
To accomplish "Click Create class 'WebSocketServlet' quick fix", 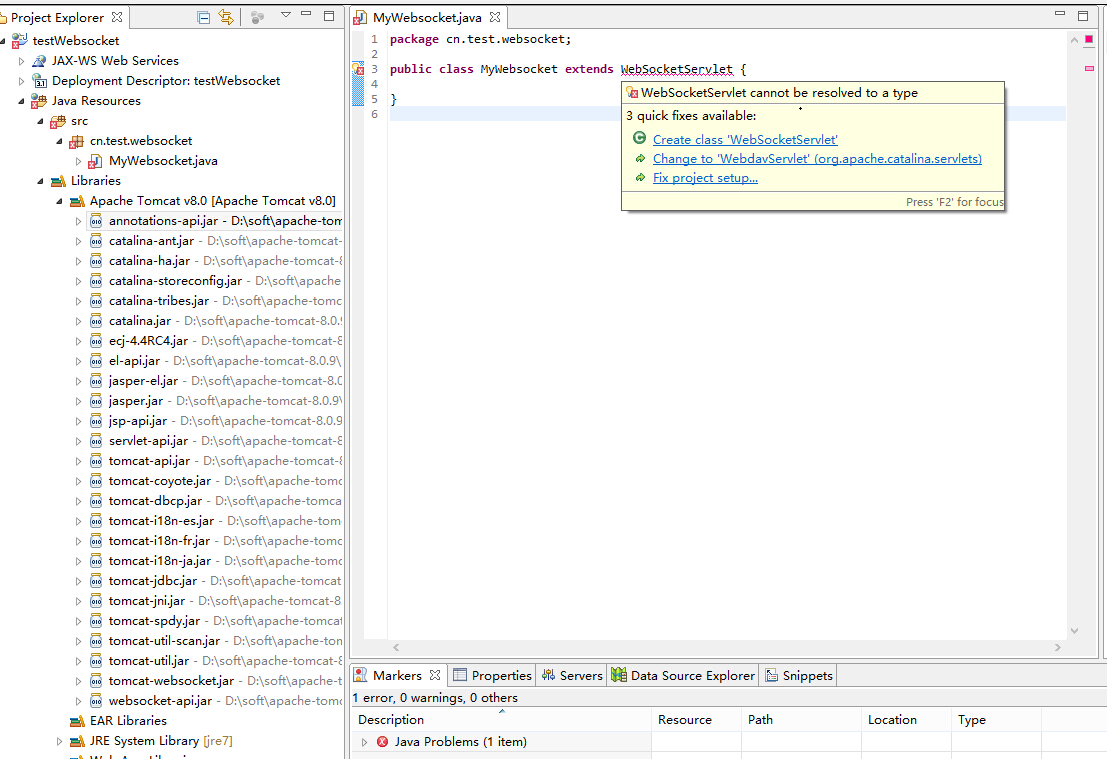I will pos(745,140).
